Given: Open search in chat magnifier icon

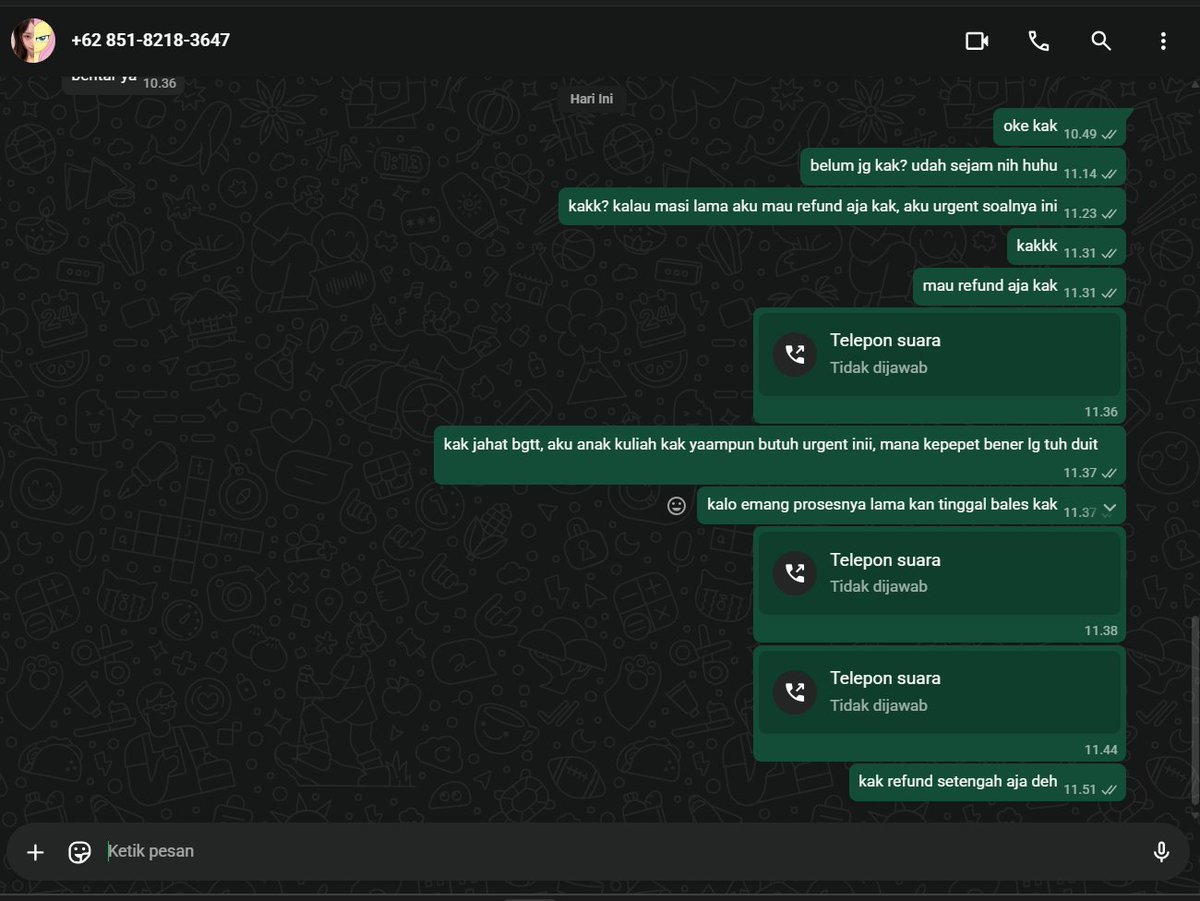Looking at the screenshot, I should 1100,41.
